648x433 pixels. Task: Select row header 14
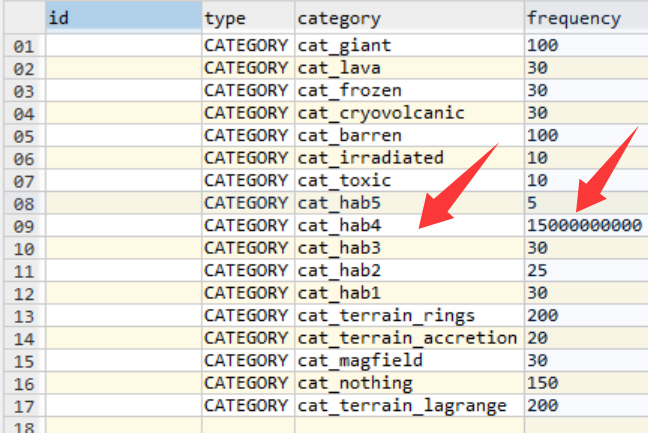[24, 338]
